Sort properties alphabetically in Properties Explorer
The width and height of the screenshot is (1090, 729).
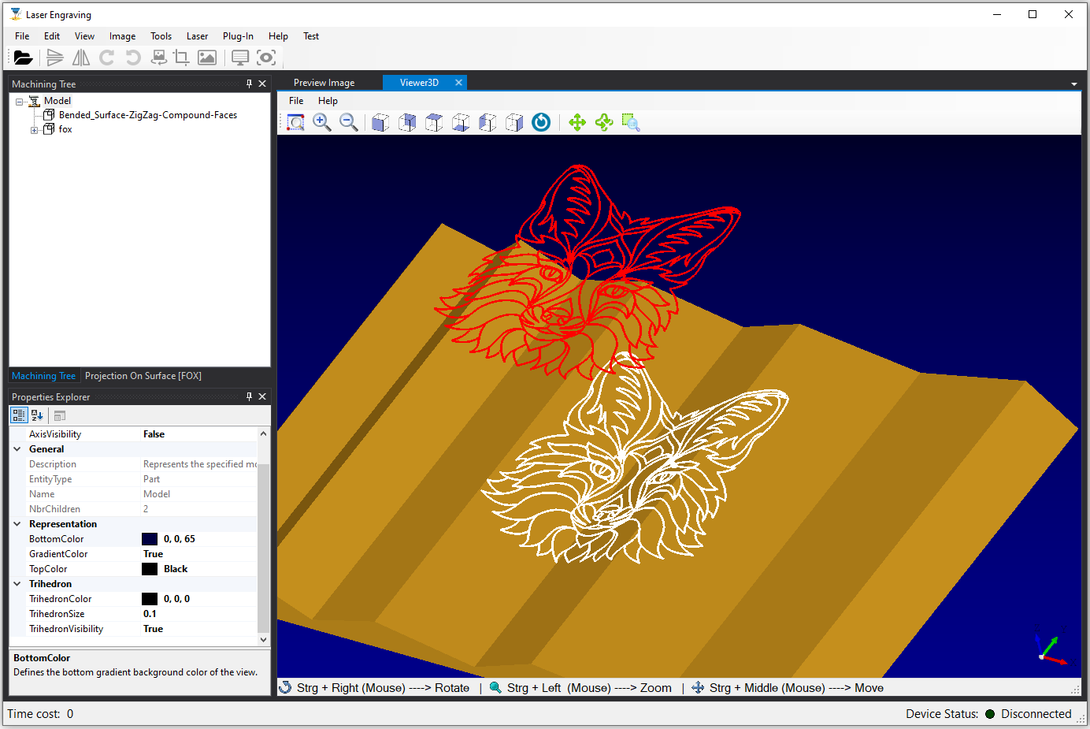tap(38, 415)
